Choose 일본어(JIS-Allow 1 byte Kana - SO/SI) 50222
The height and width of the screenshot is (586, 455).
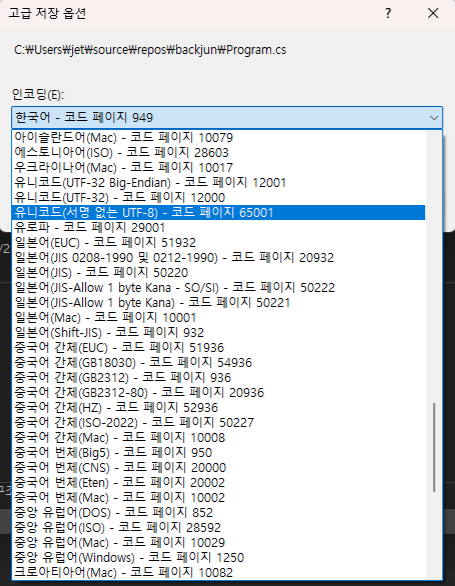click(x=218, y=287)
